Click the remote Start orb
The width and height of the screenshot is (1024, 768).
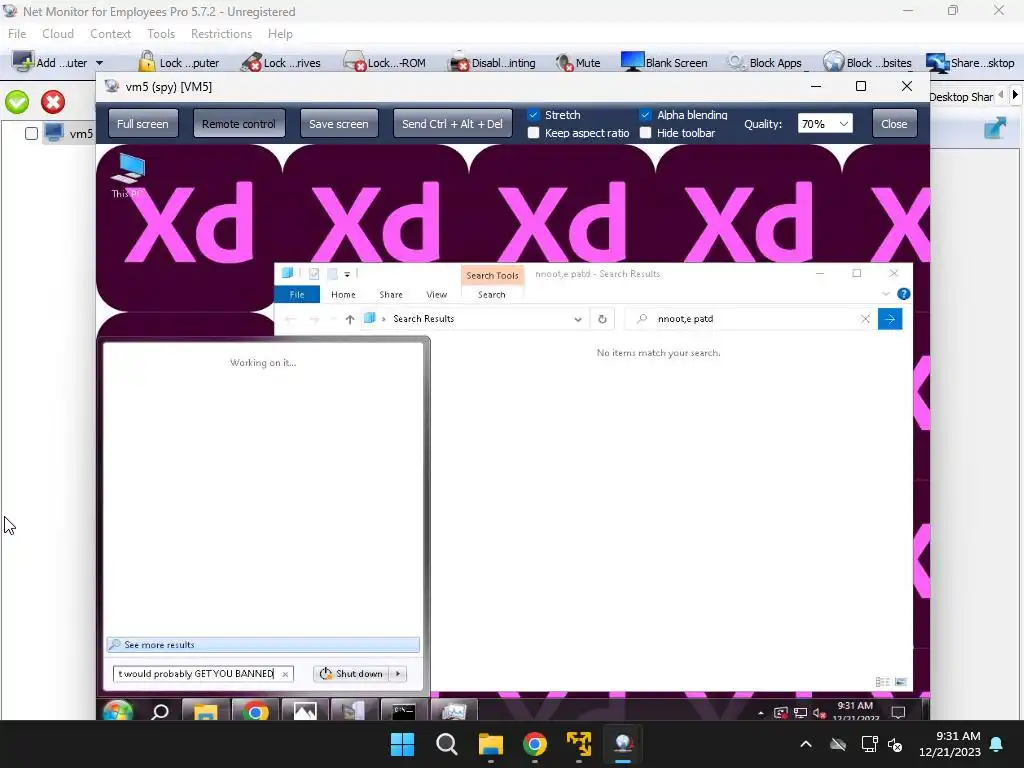118,711
